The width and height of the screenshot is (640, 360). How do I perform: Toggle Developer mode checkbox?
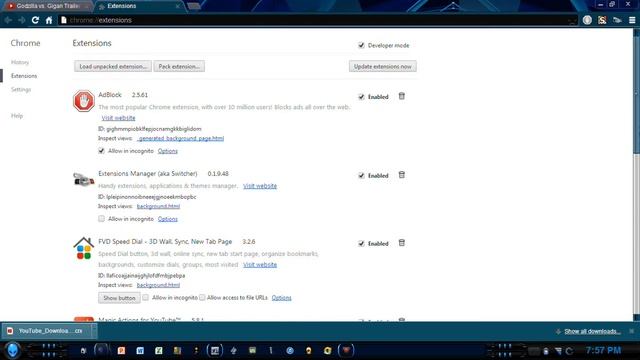(361, 45)
